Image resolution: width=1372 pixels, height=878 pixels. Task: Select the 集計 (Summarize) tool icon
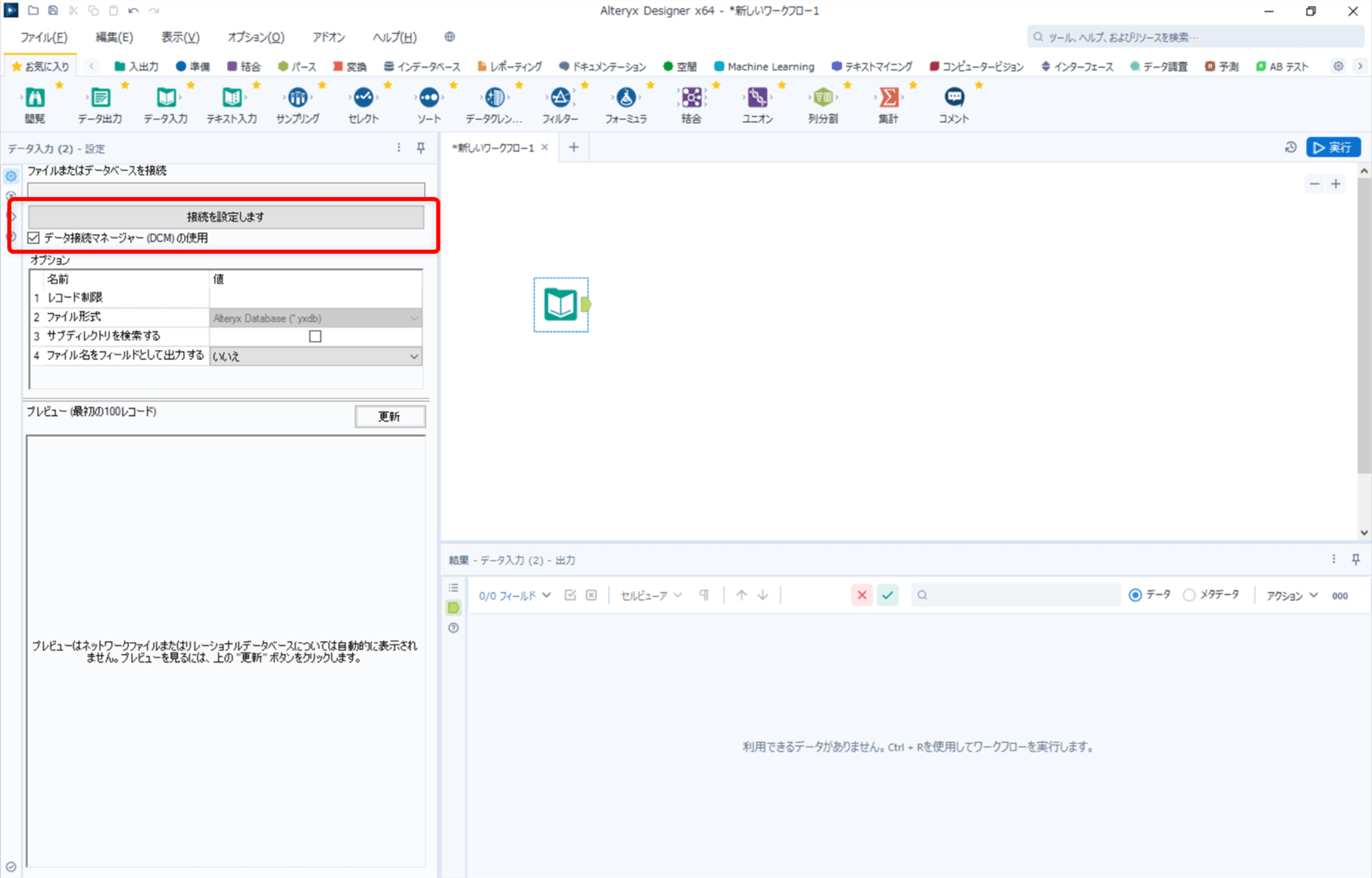(888, 97)
